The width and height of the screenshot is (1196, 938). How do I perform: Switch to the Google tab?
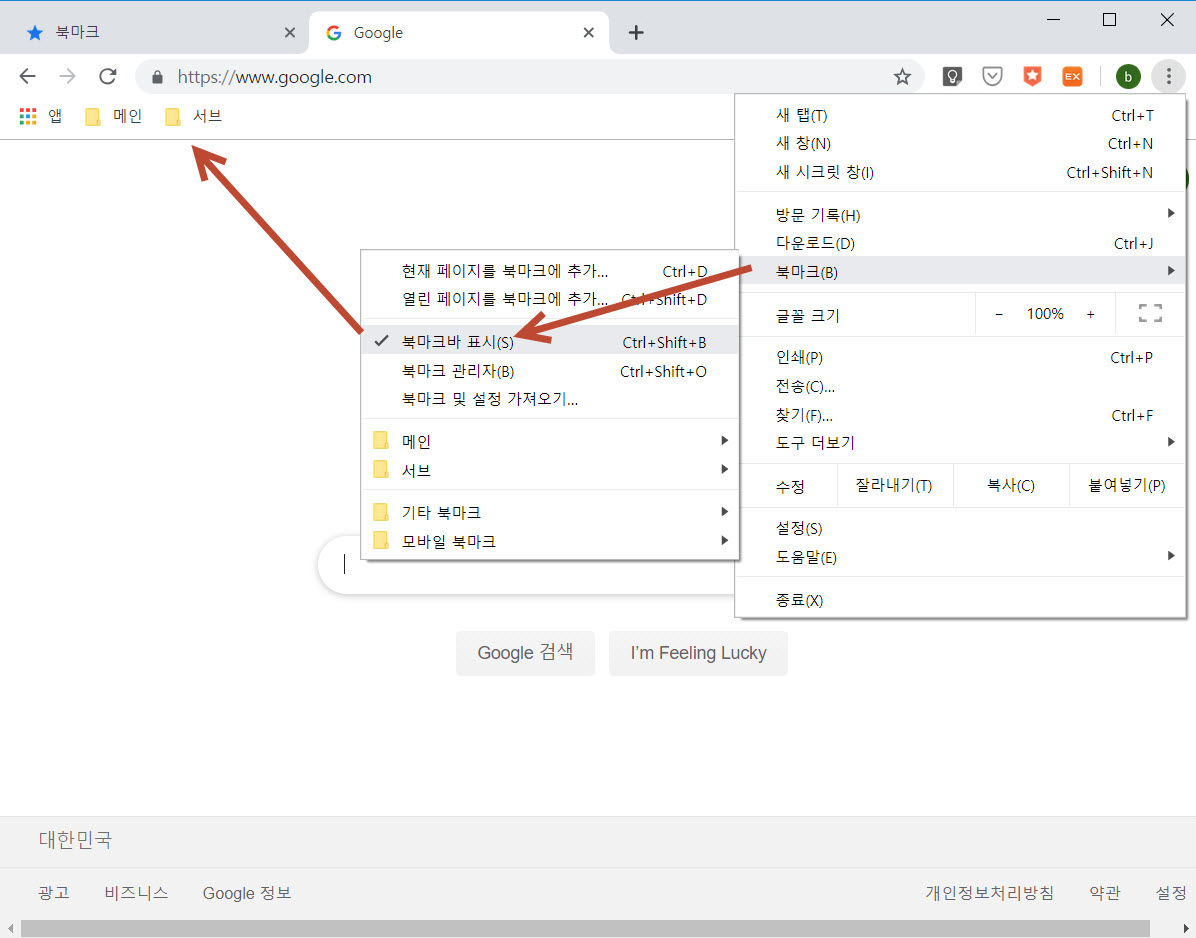point(458,33)
